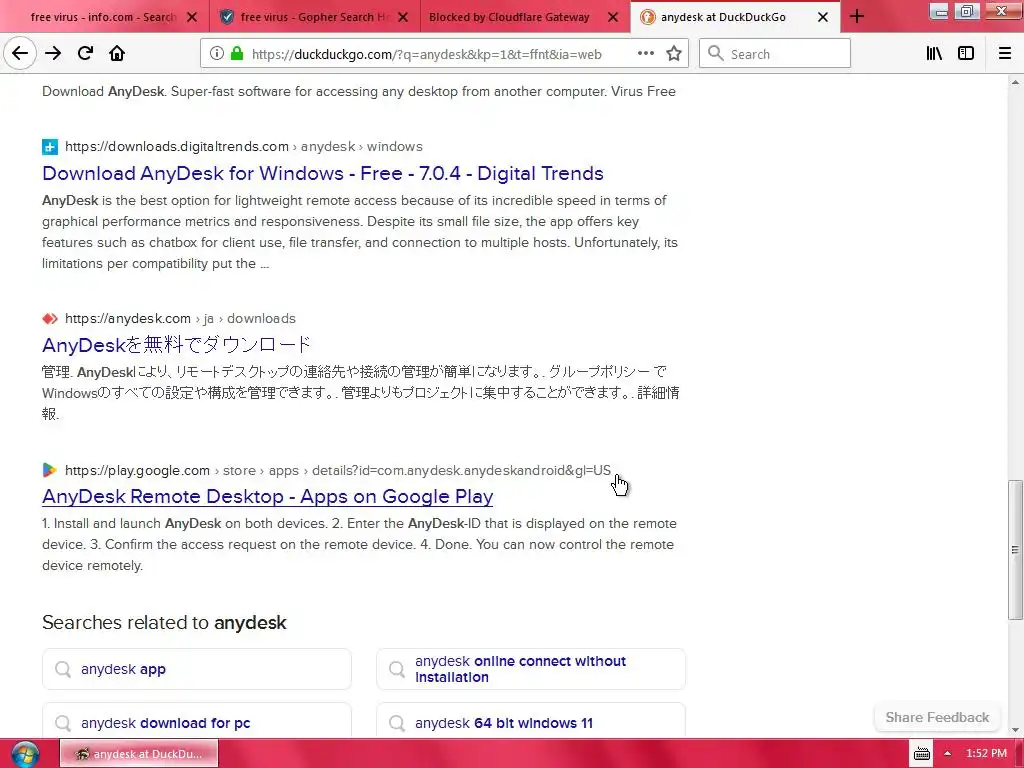The width and height of the screenshot is (1024, 768).
Task: Open 'Download AnyDesk for Windows - Free - 7.0.4' result
Action: [323, 173]
